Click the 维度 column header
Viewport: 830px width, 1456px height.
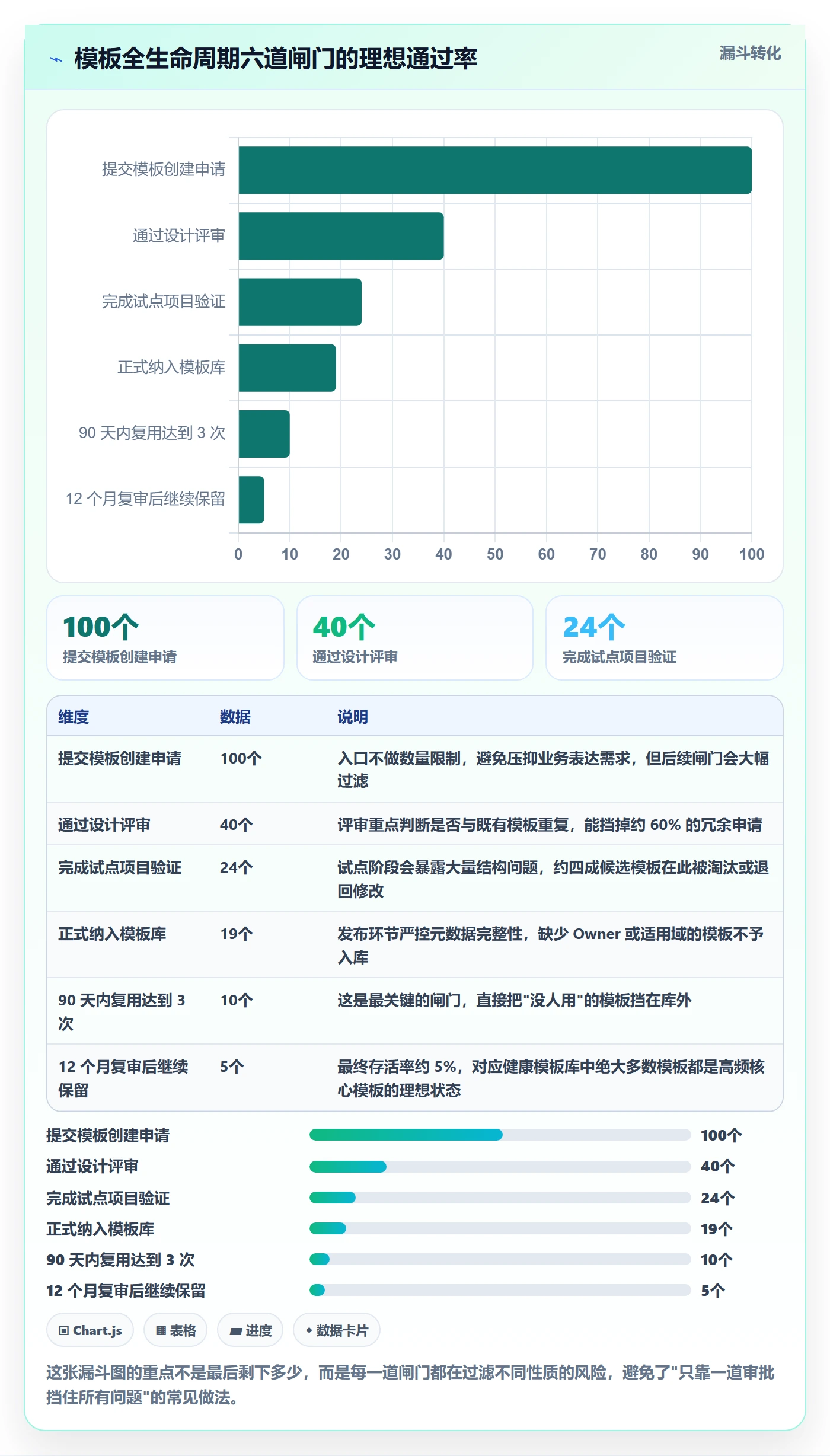74,717
